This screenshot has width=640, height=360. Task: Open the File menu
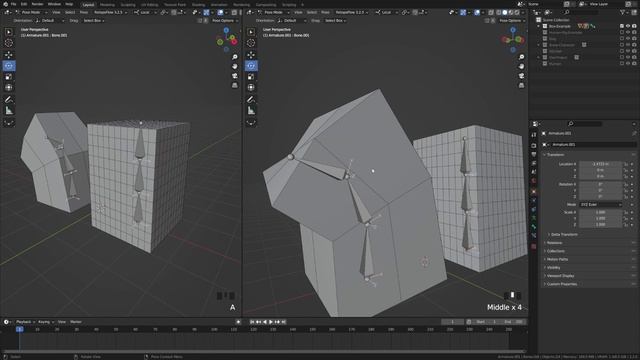(x=13, y=4)
